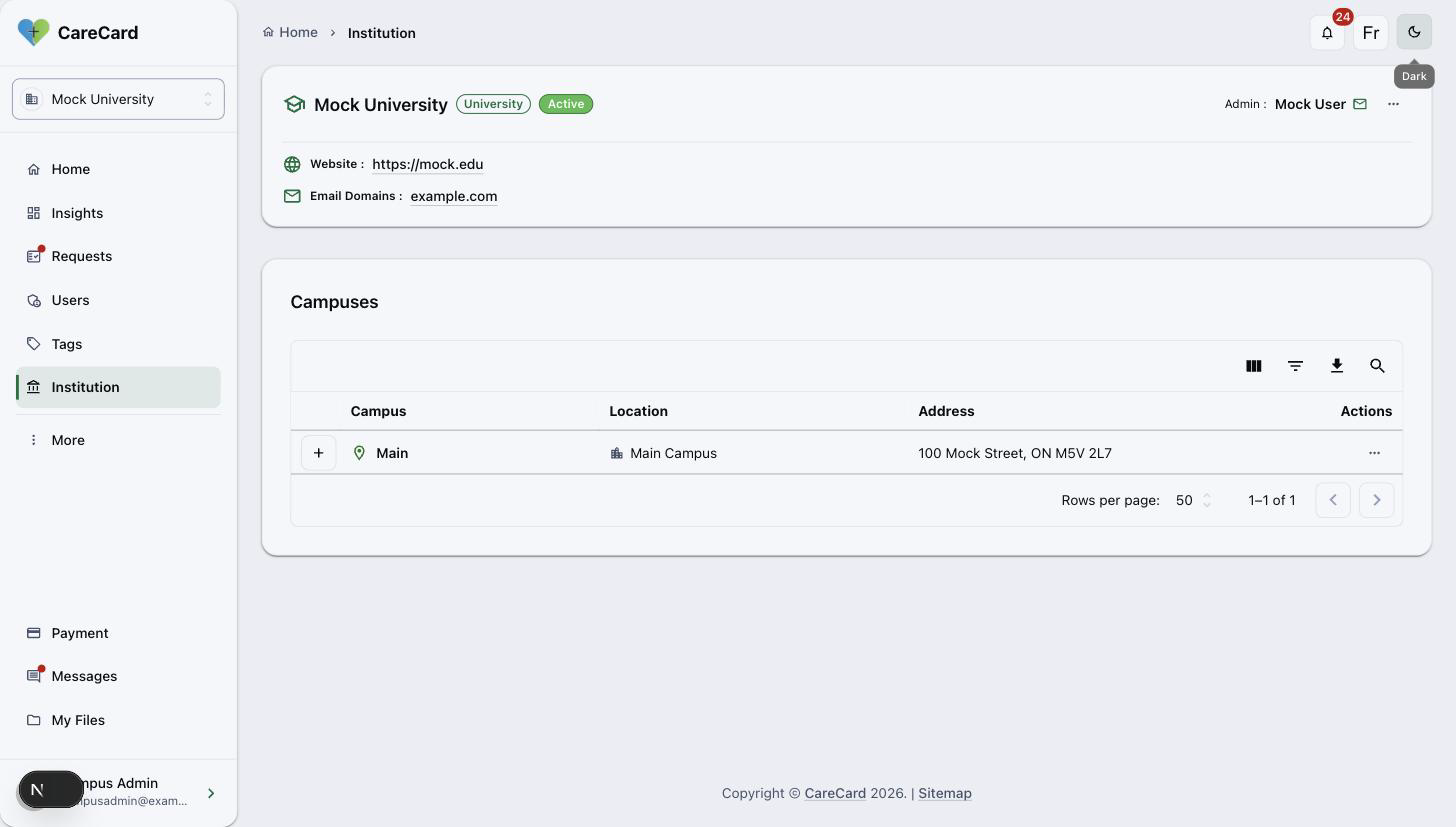Open actions menu for Main campus
The height and width of the screenshot is (827, 1456).
pos(1374,453)
